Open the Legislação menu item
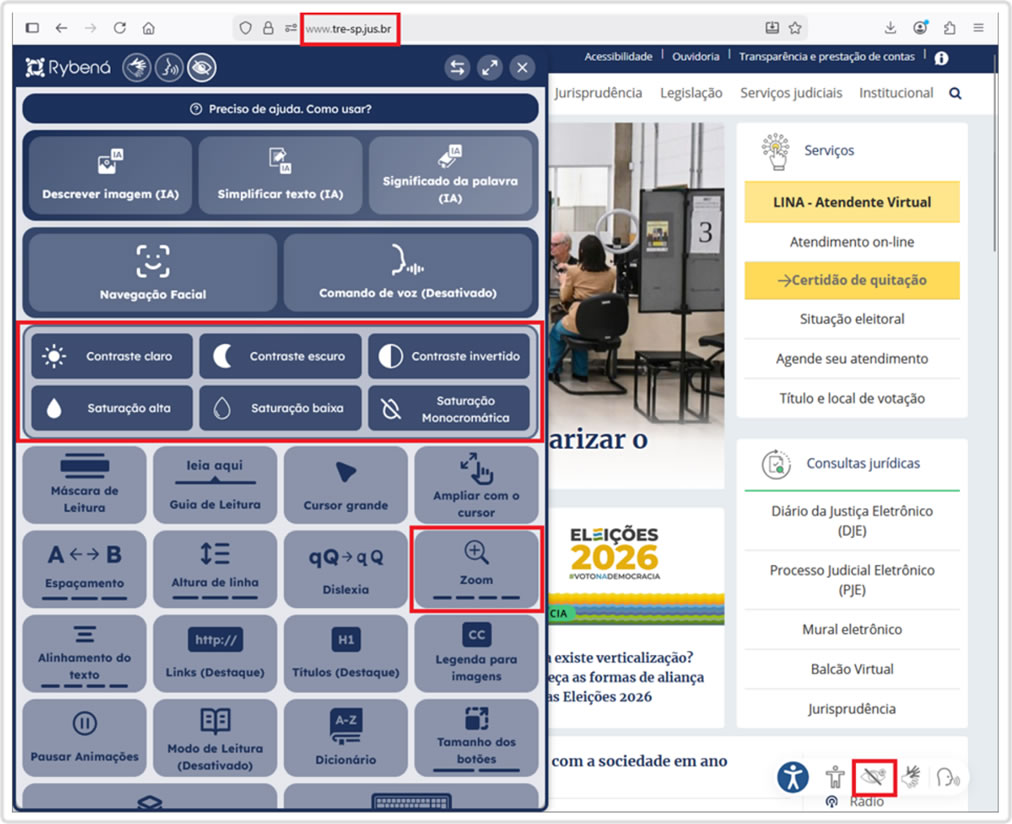 [691, 93]
